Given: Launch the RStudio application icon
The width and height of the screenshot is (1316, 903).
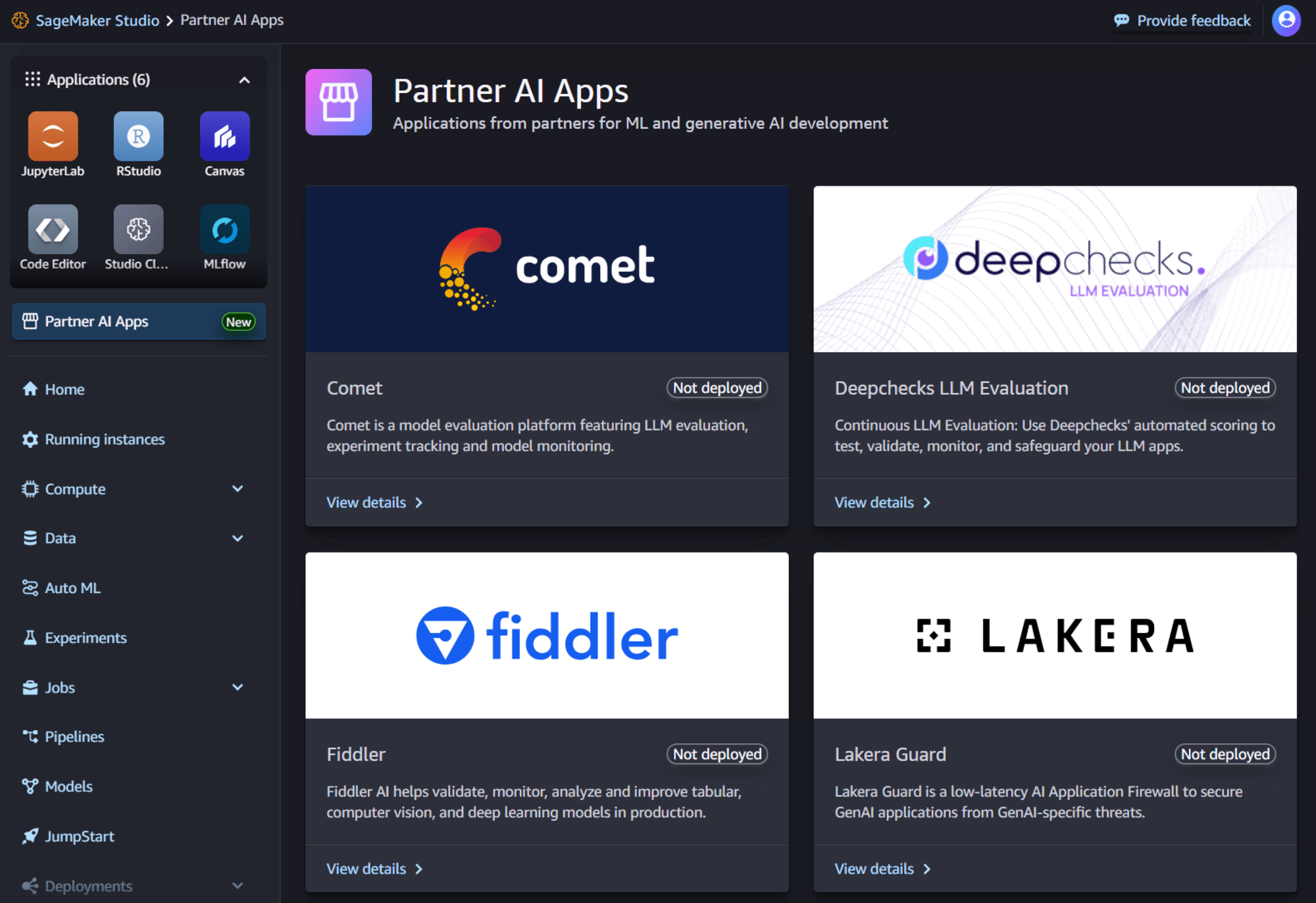Looking at the screenshot, I should (x=138, y=136).
